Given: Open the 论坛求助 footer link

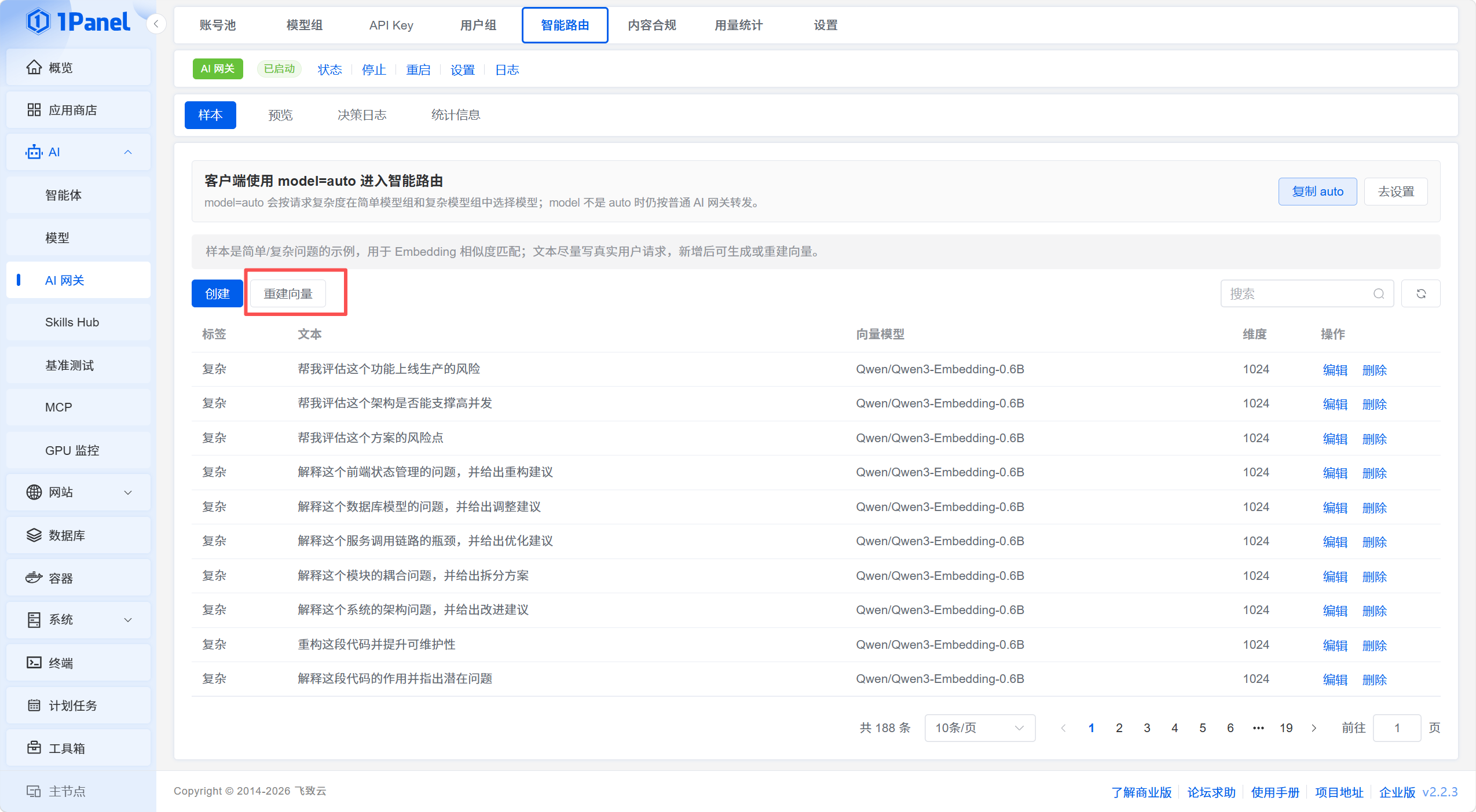Looking at the screenshot, I should point(1211,792).
